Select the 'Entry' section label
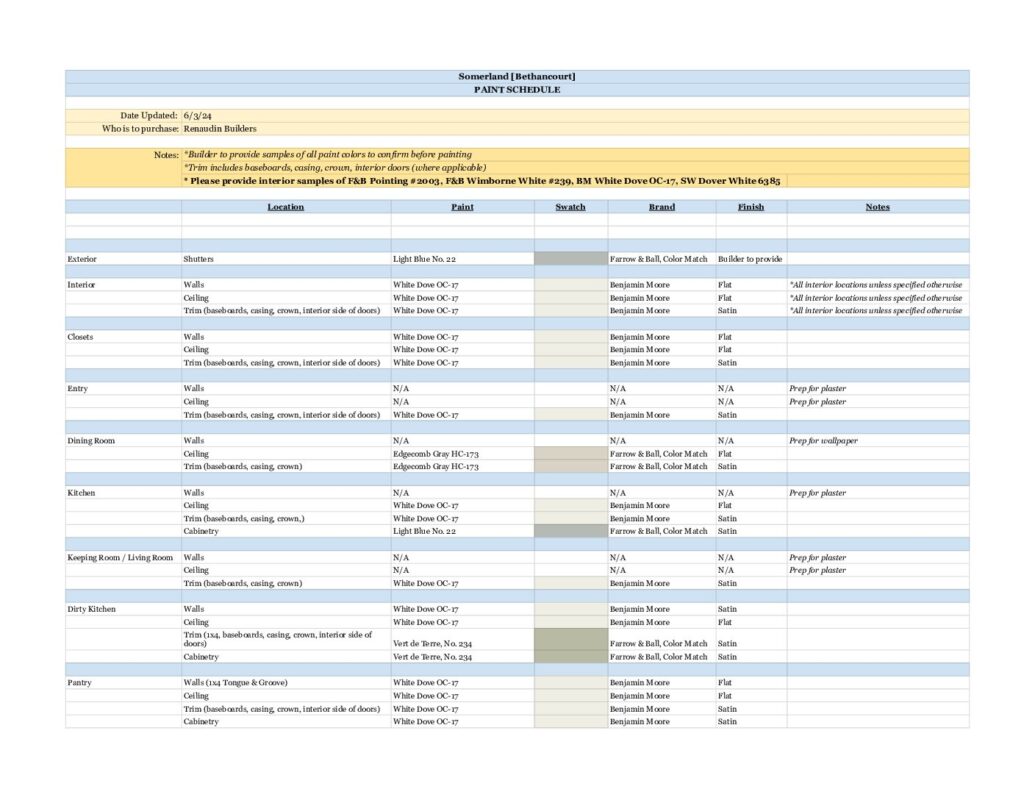 pyautogui.click(x=77, y=388)
